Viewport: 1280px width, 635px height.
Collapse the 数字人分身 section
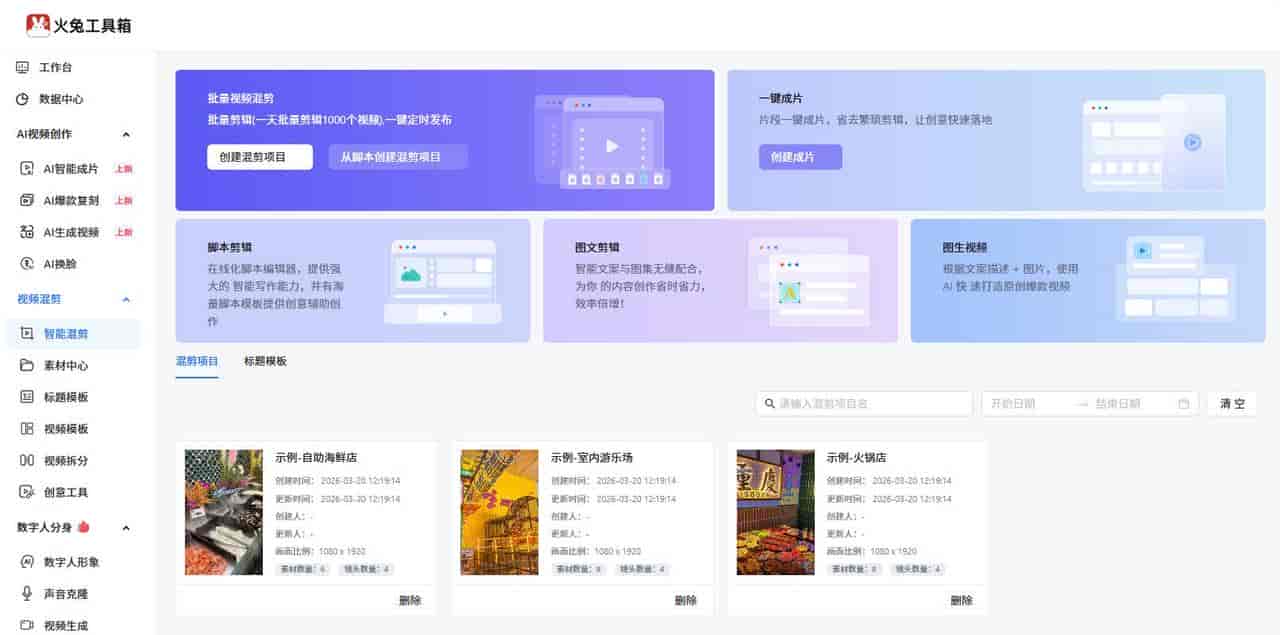(x=125, y=528)
